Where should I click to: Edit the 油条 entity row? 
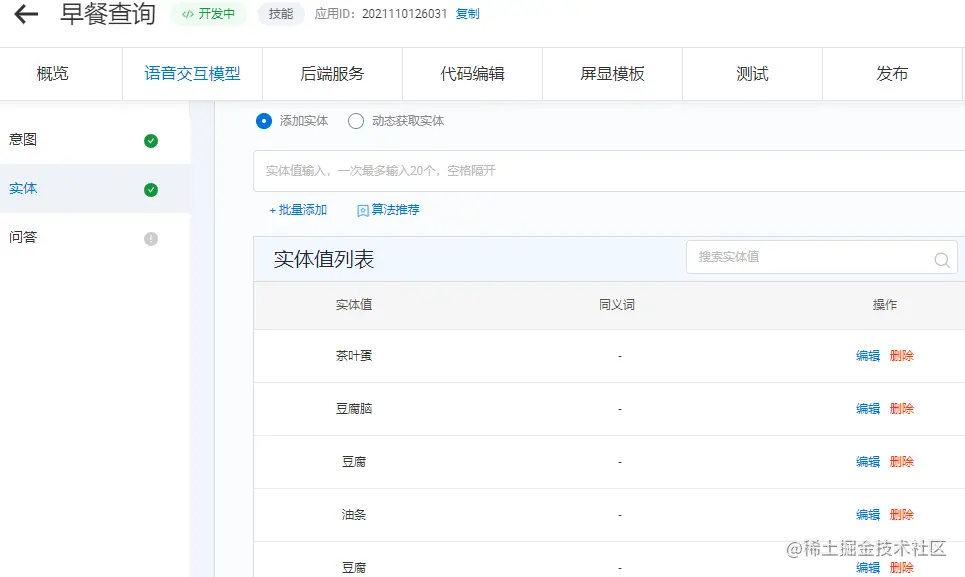[868, 514]
